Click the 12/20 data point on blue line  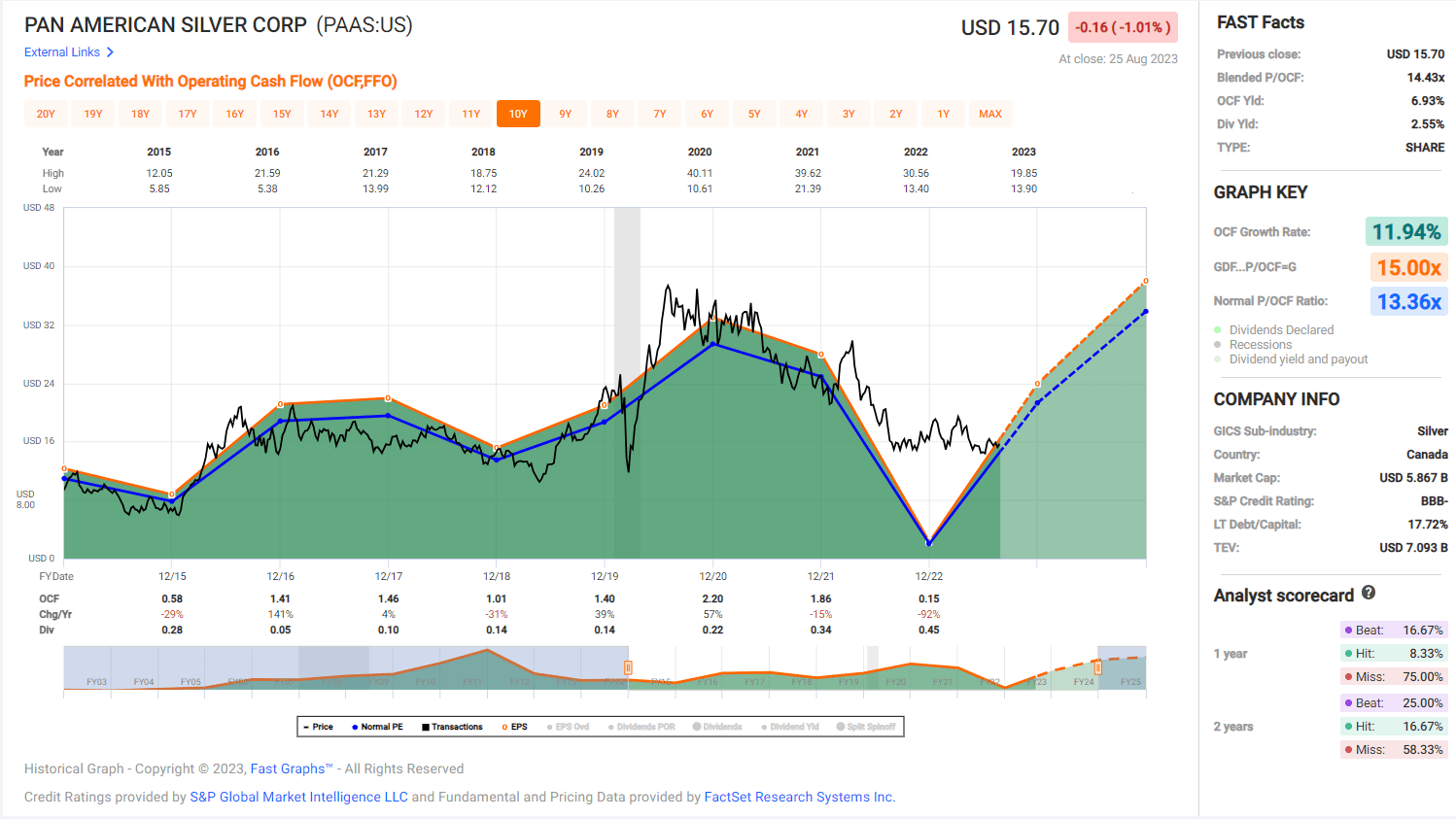[x=714, y=343]
